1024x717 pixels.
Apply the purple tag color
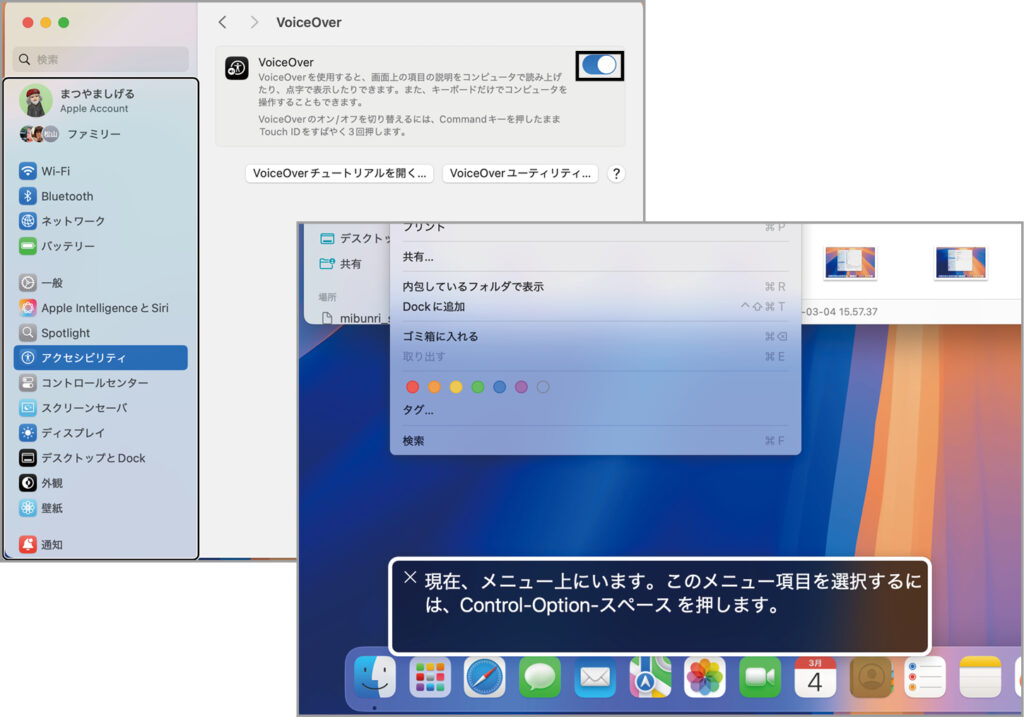click(521, 387)
